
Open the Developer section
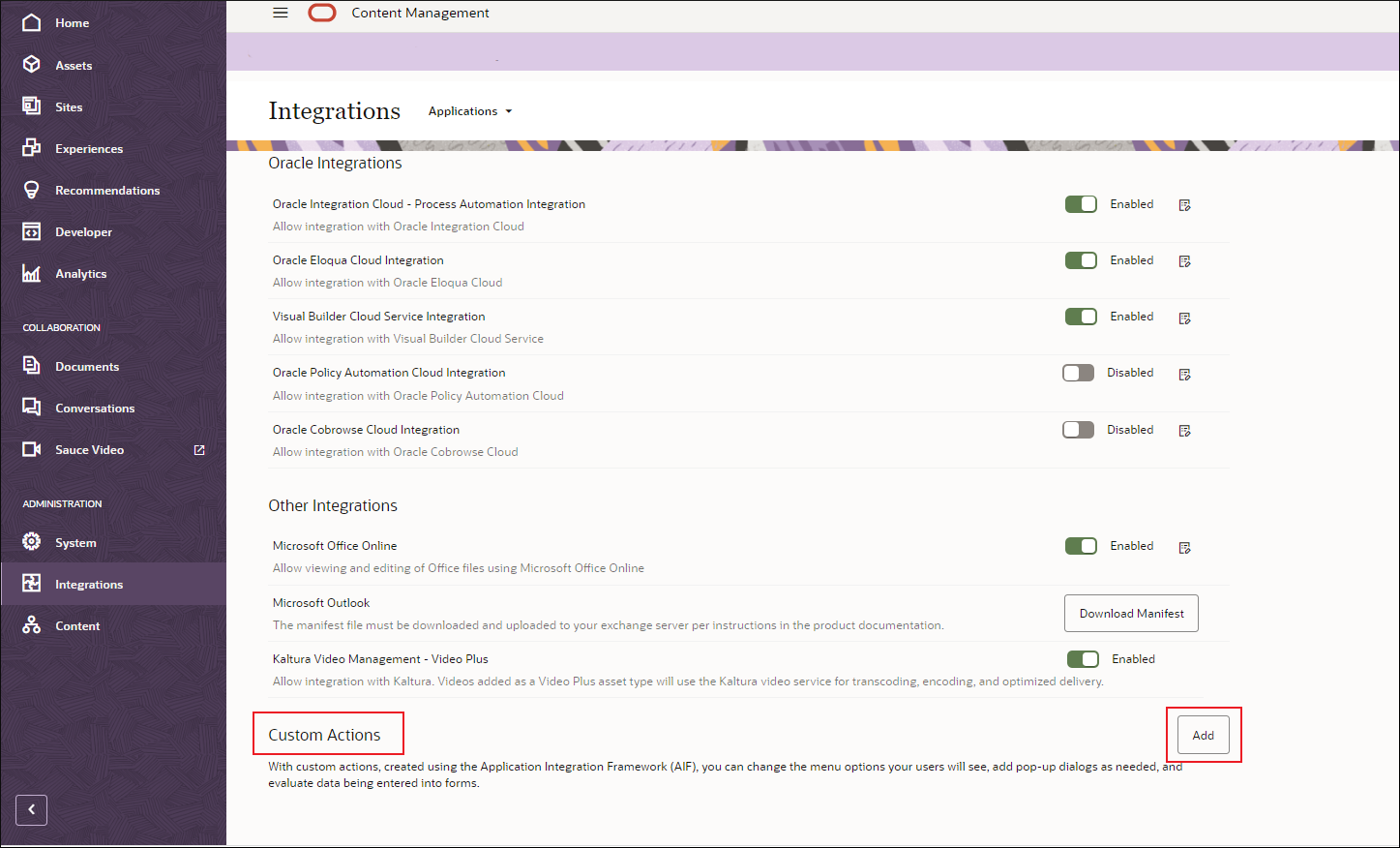tap(84, 231)
